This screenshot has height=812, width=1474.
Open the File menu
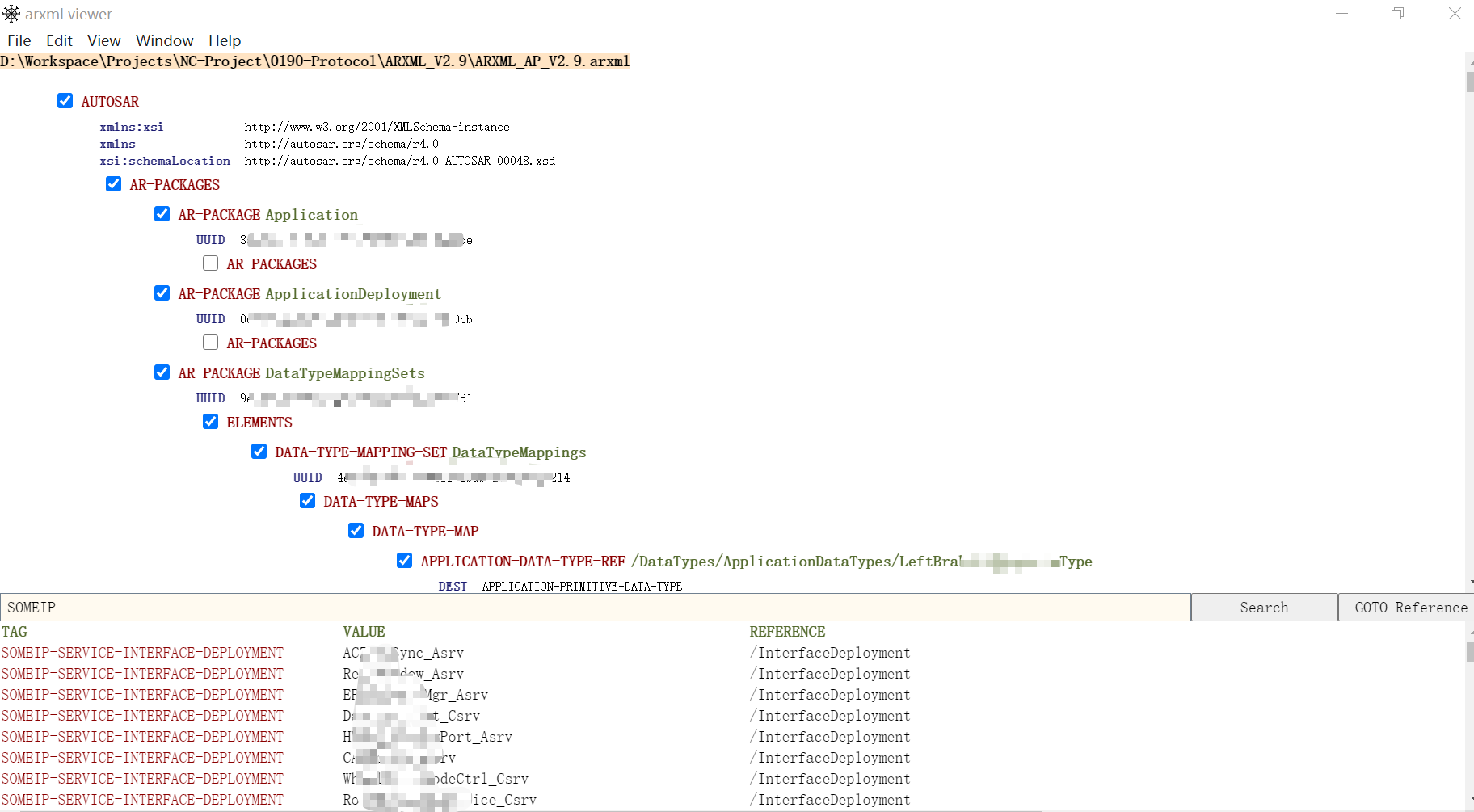point(19,40)
